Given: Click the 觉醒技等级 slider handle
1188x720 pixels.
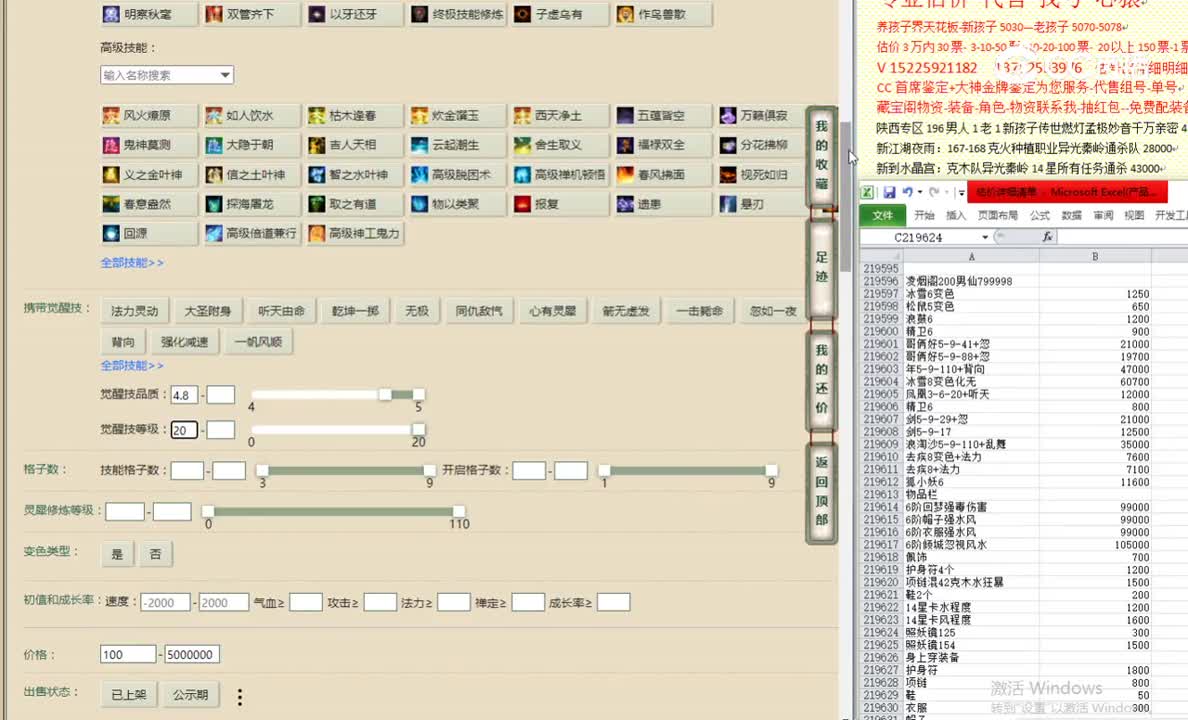Looking at the screenshot, I should tap(418, 429).
